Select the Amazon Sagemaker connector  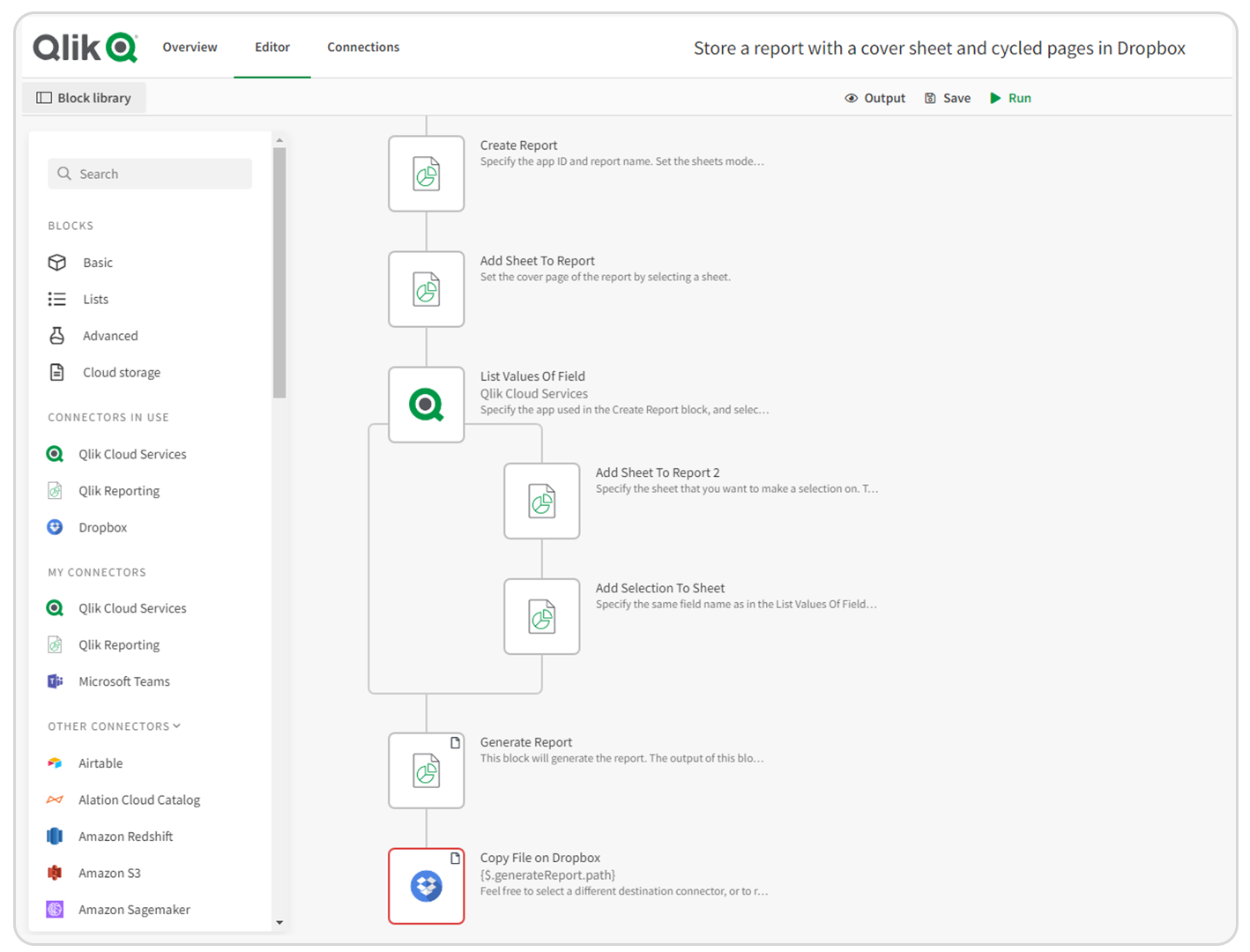coord(118,910)
